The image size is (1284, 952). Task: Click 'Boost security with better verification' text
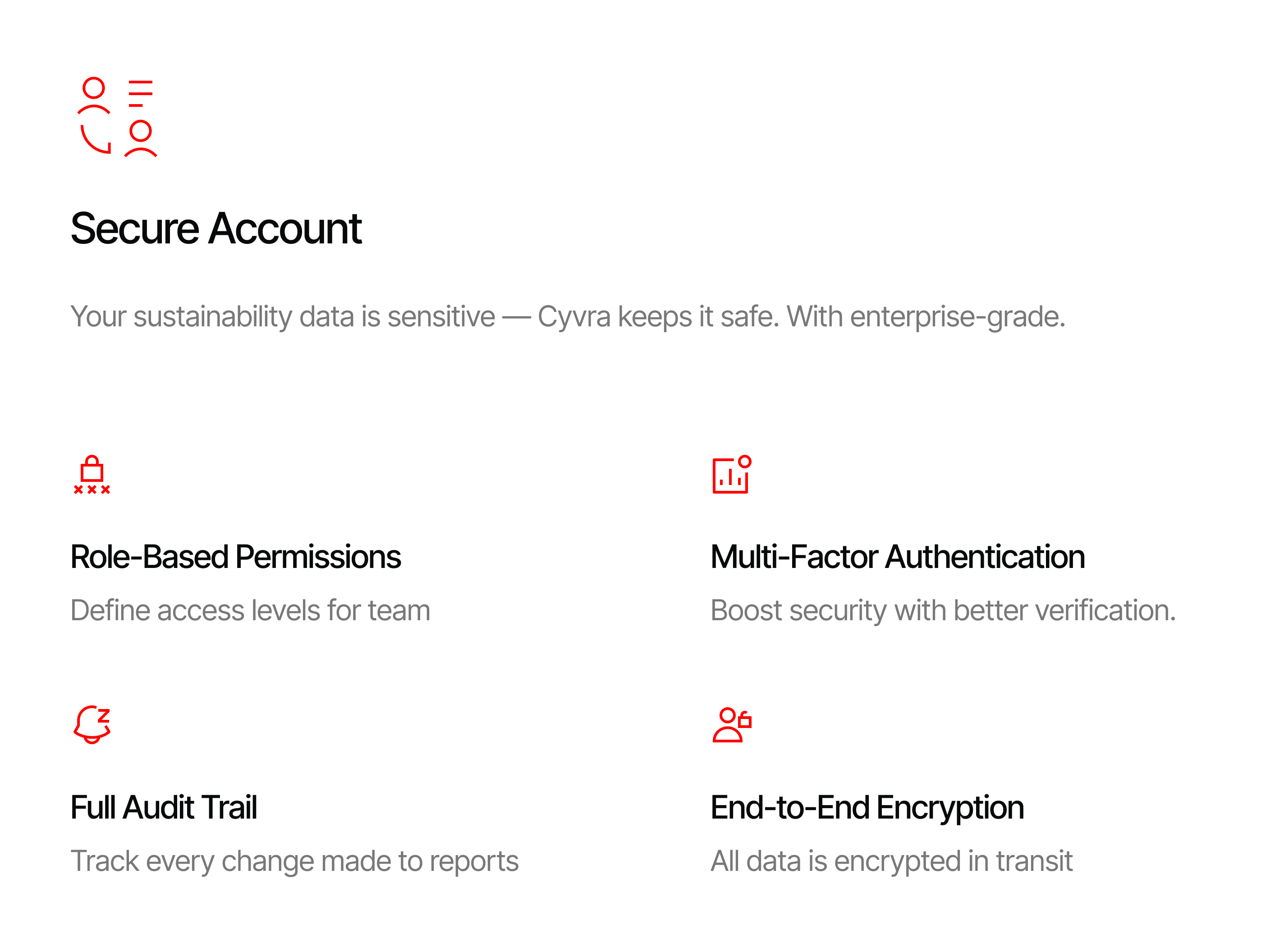(x=943, y=610)
